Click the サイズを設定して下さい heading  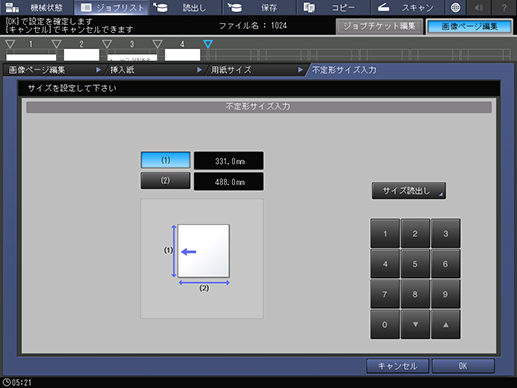(72, 88)
